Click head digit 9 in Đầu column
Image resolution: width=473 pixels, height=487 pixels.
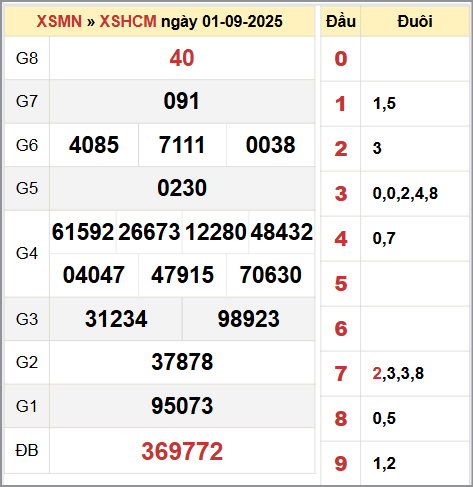coord(341,464)
